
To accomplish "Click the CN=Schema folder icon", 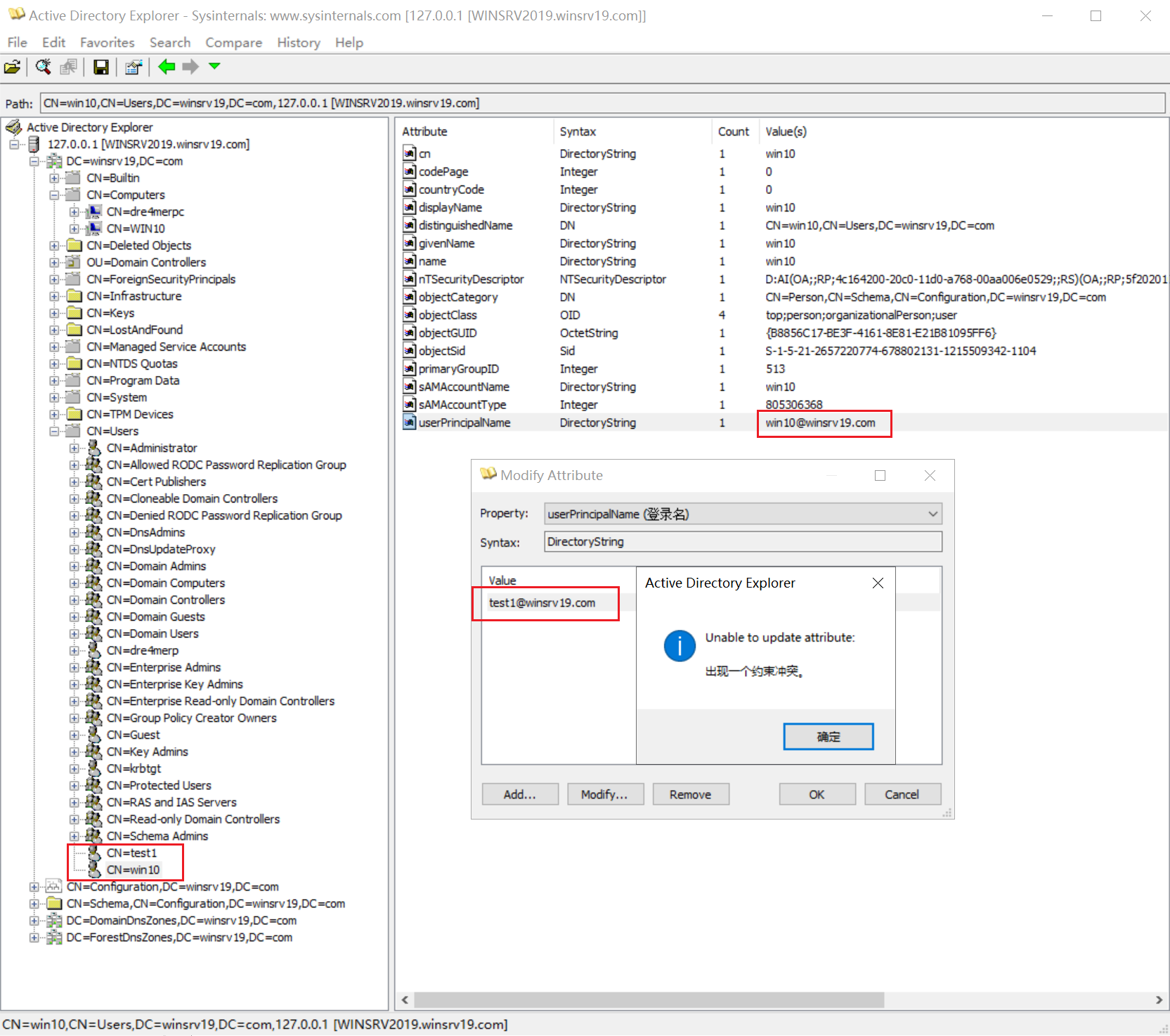I will coord(54,903).
